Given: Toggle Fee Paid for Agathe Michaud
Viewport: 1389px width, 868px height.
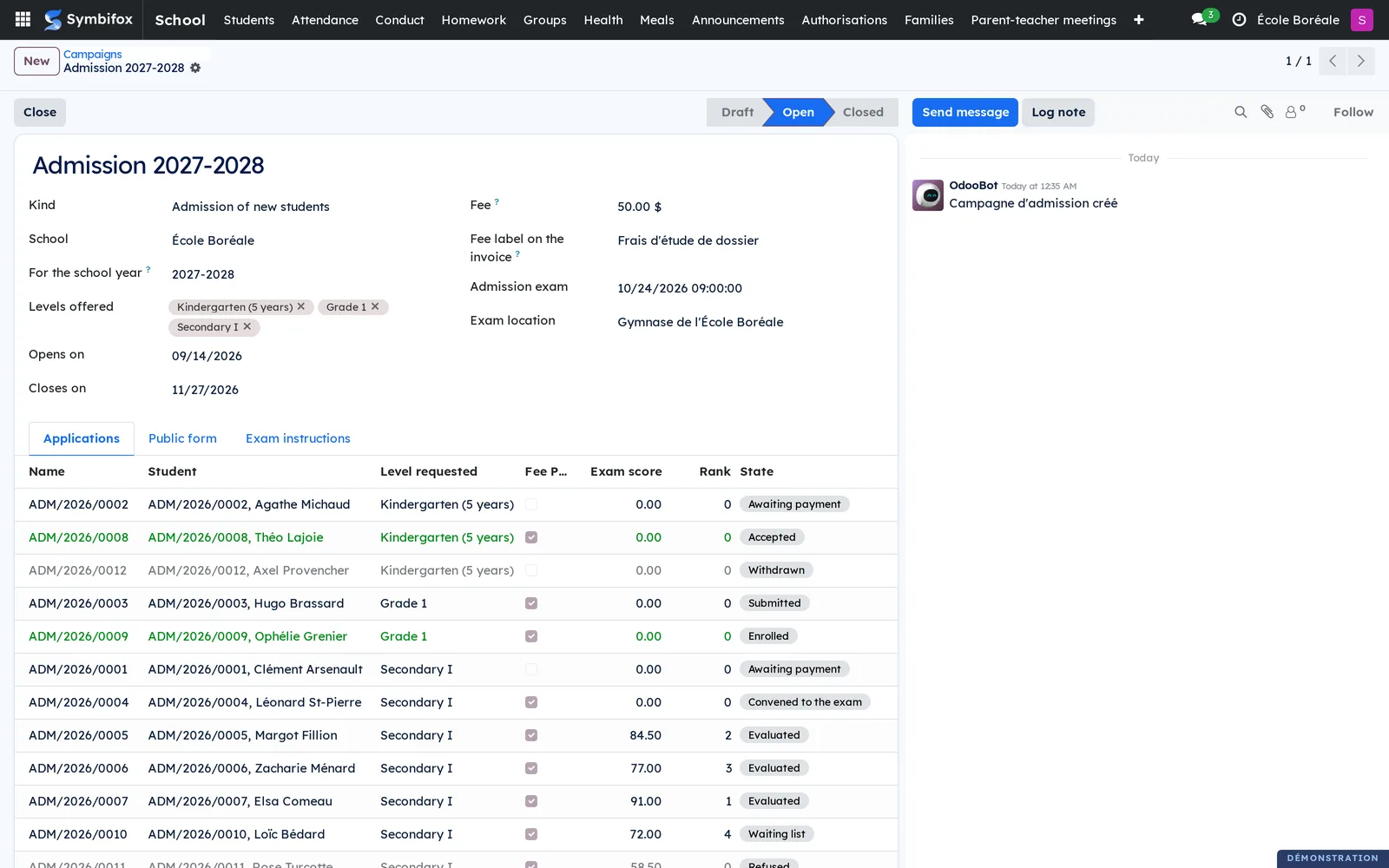Looking at the screenshot, I should click(x=531, y=504).
